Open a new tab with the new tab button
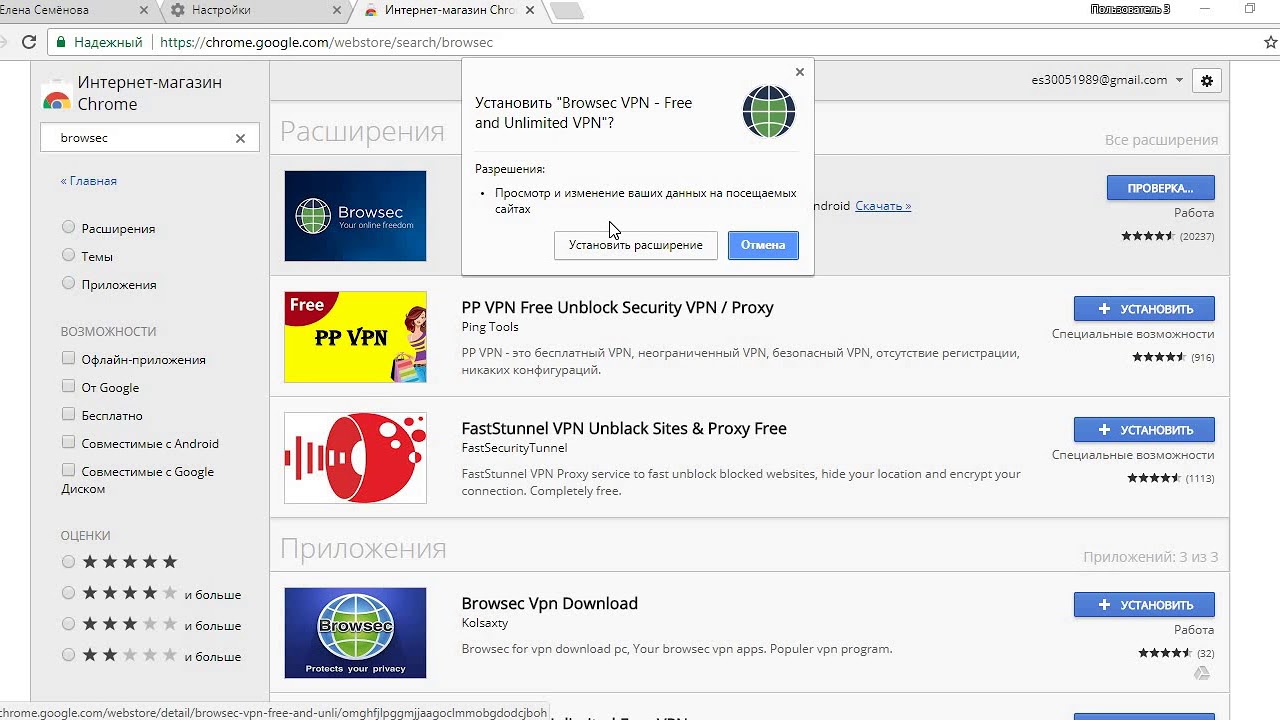The width and height of the screenshot is (1280, 720). (x=566, y=11)
